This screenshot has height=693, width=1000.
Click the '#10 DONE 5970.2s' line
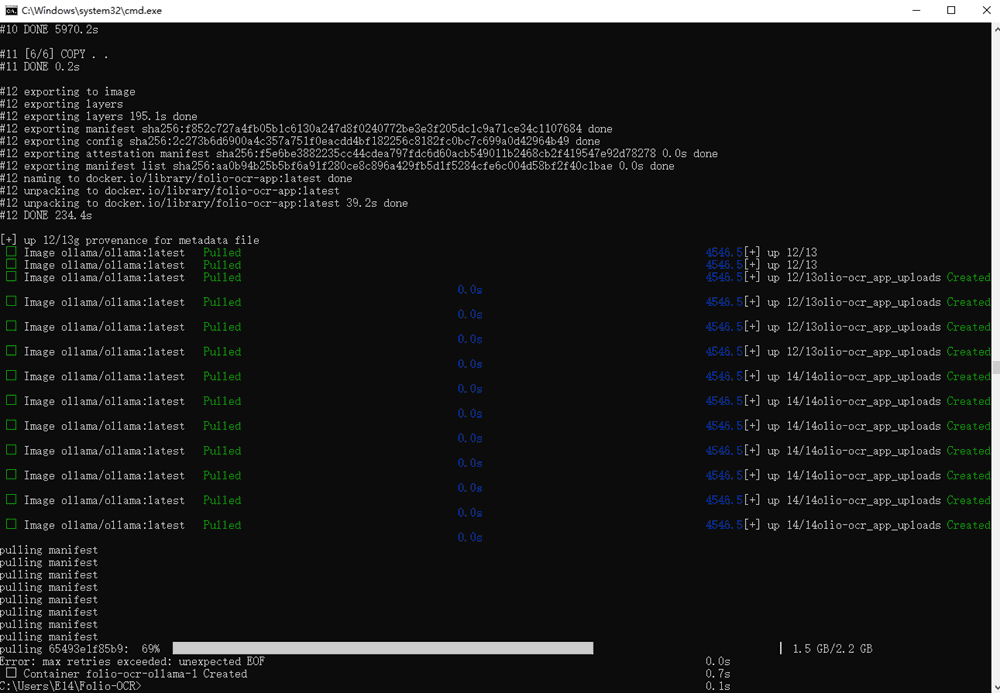[49, 30]
